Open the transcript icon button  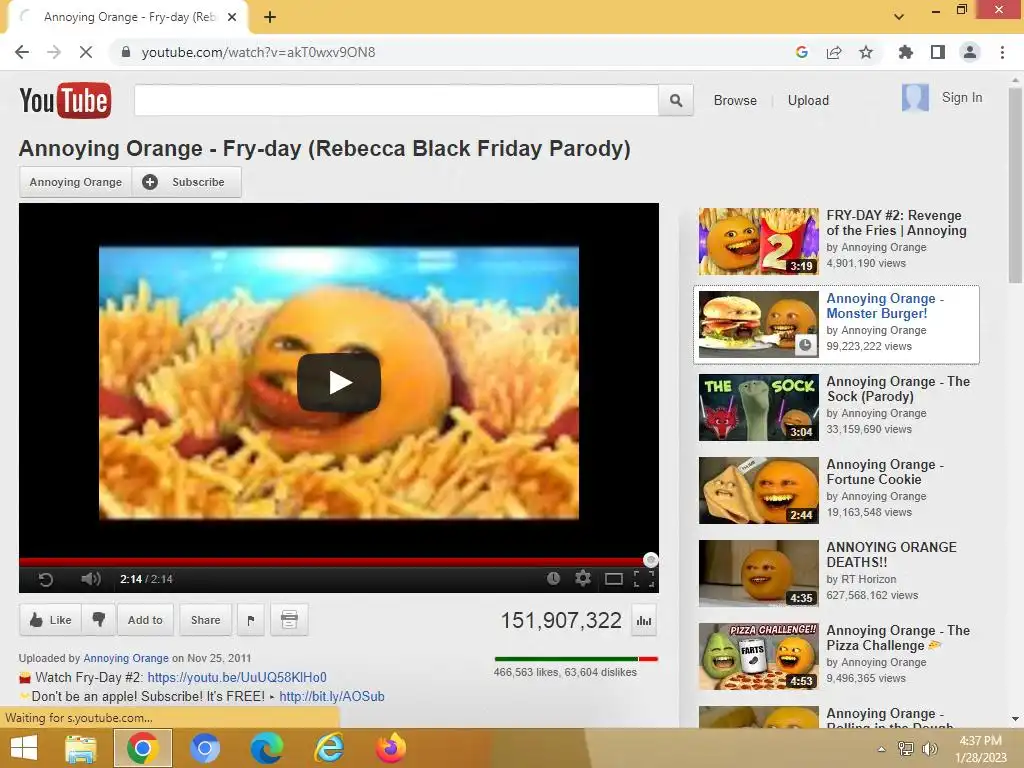pyautogui.click(x=289, y=620)
